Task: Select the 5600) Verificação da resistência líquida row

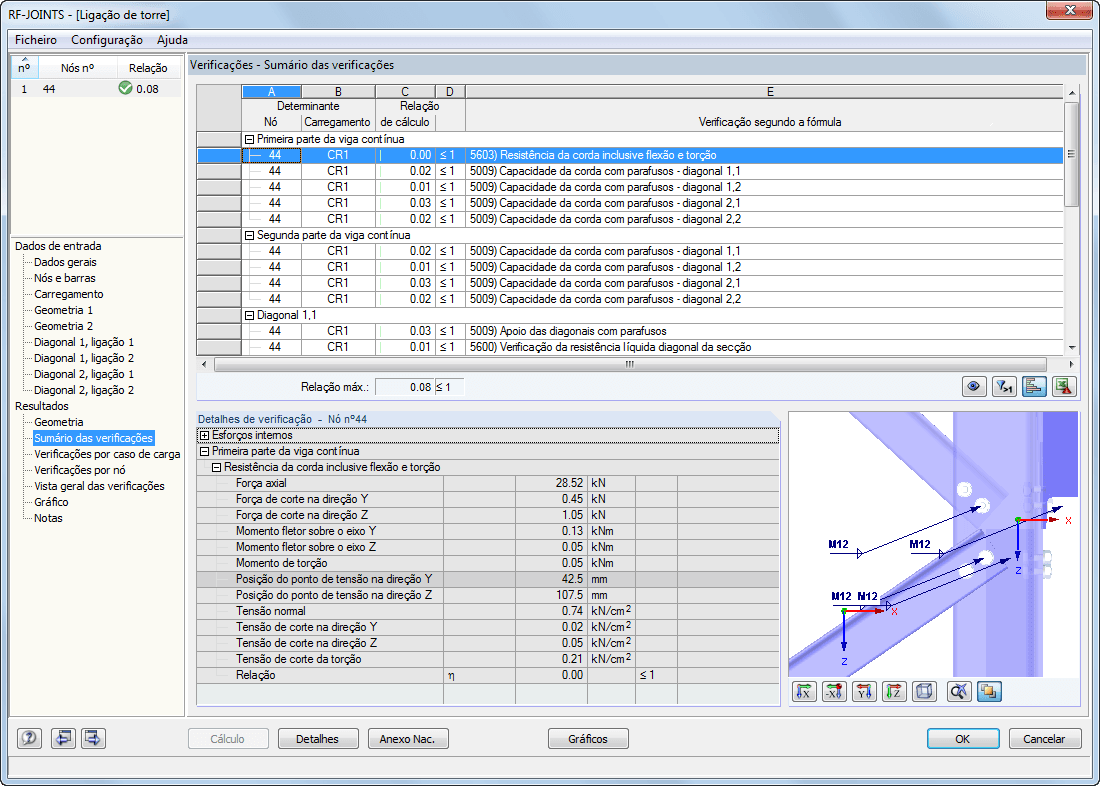Action: click(x=630, y=347)
